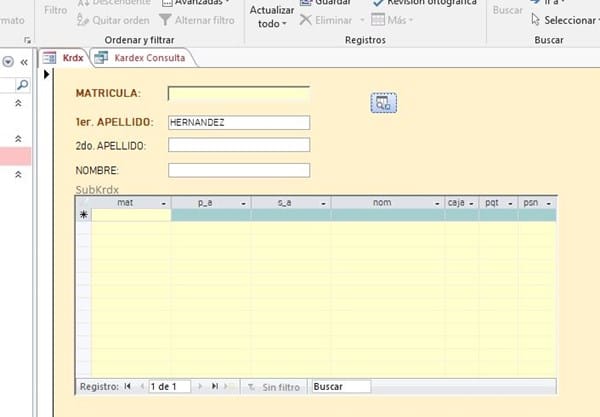Click the navigation pane search magnifier icon
The width and height of the screenshot is (600, 417).
tap(23, 86)
